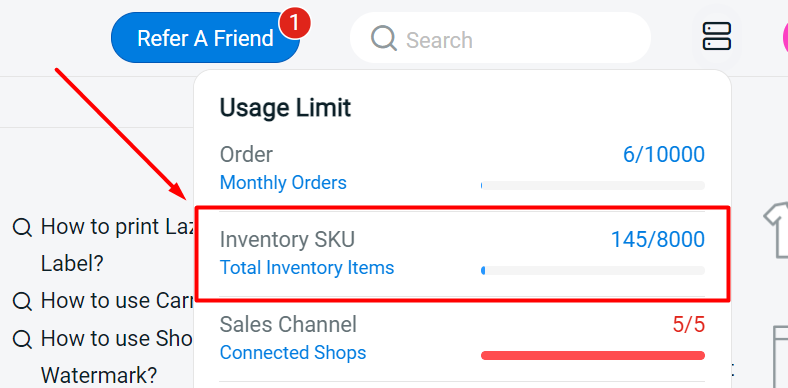Open the Total Inventory Items link

[x=307, y=267]
